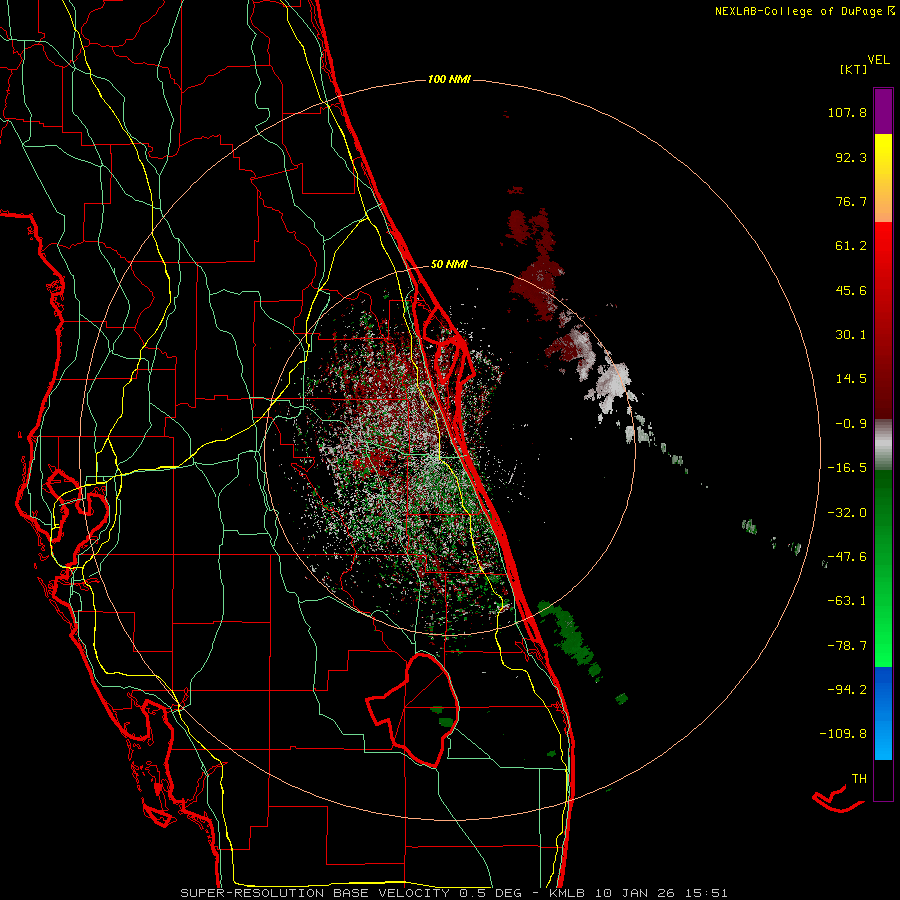
Task: Select the 107.8 scale value
Action: [x=847, y=112]
